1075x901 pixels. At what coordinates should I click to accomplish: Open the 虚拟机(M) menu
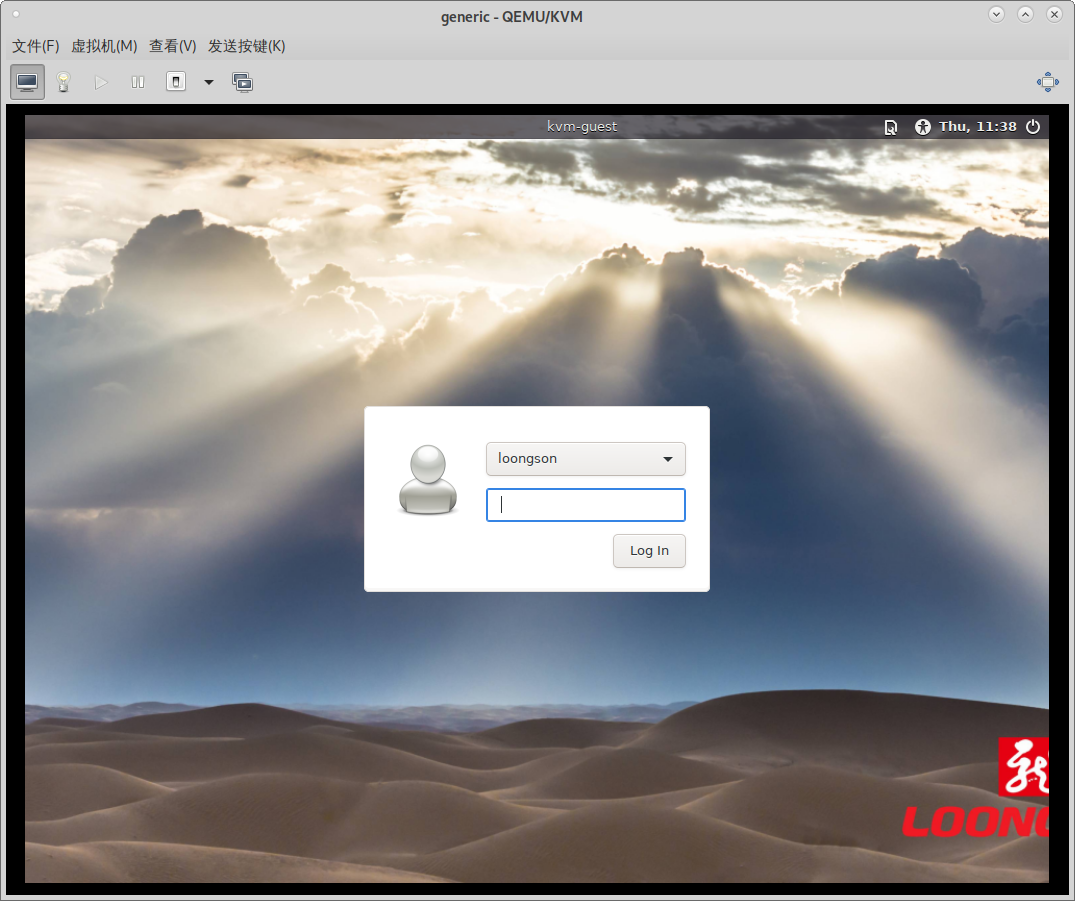coord(104,46)
